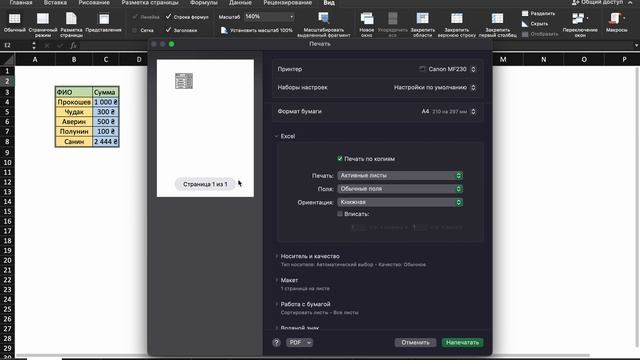This screenshot has width=640, height=360.
Task: Open Print (Печать) Active sheets dropdown
Action: [x=400, y=176]
